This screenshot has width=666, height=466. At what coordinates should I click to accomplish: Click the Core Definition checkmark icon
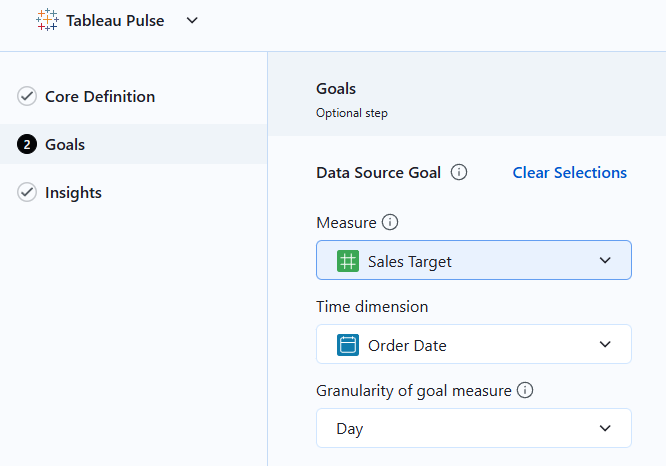pos(27,96)
